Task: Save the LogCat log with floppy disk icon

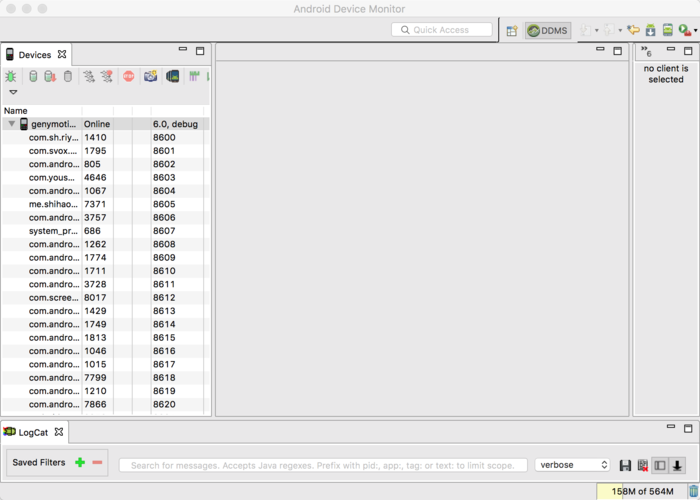Action: tap(625, 465)
